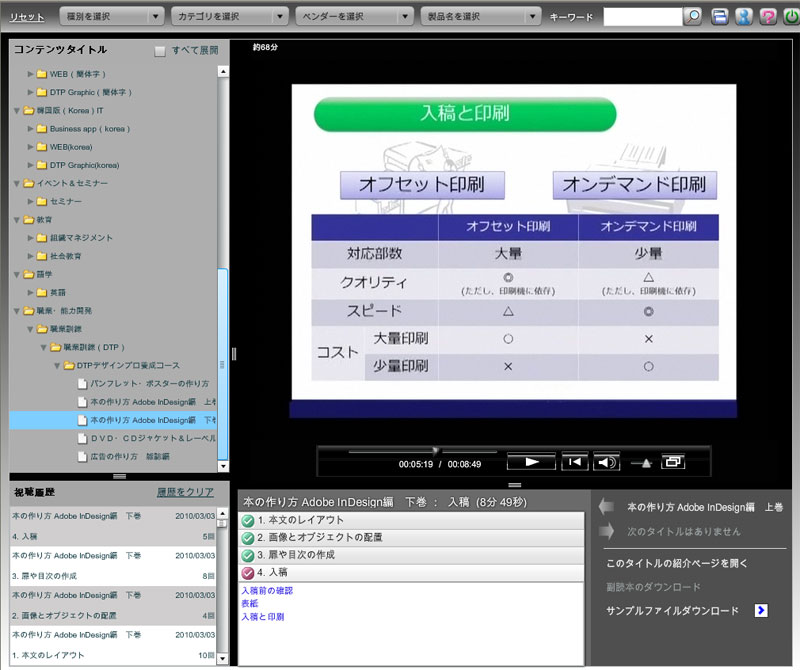Rewind video to the beginning
800x670 pixels.
pos(573,462)
